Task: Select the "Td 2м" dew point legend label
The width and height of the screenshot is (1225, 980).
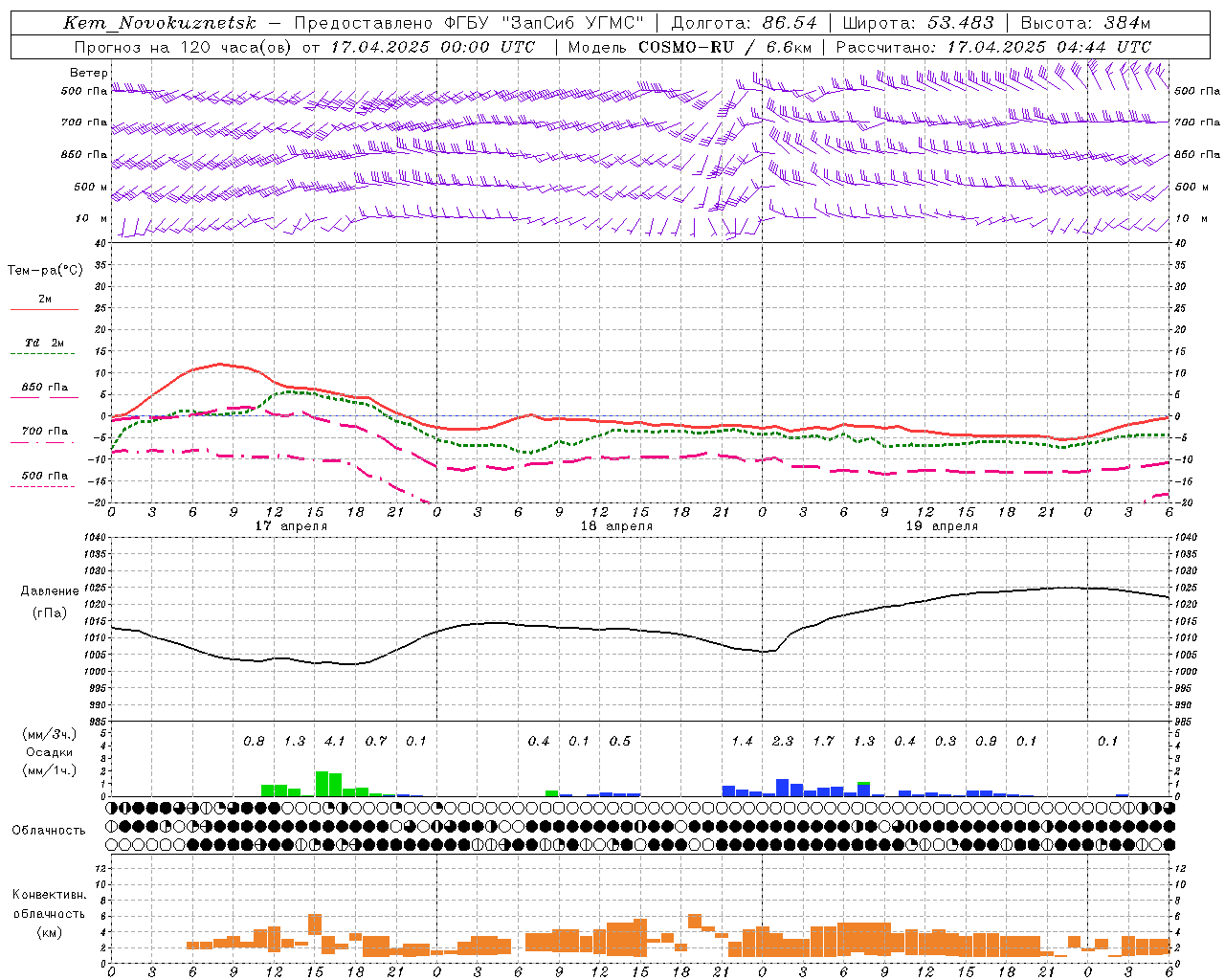Action: (45, 343)
